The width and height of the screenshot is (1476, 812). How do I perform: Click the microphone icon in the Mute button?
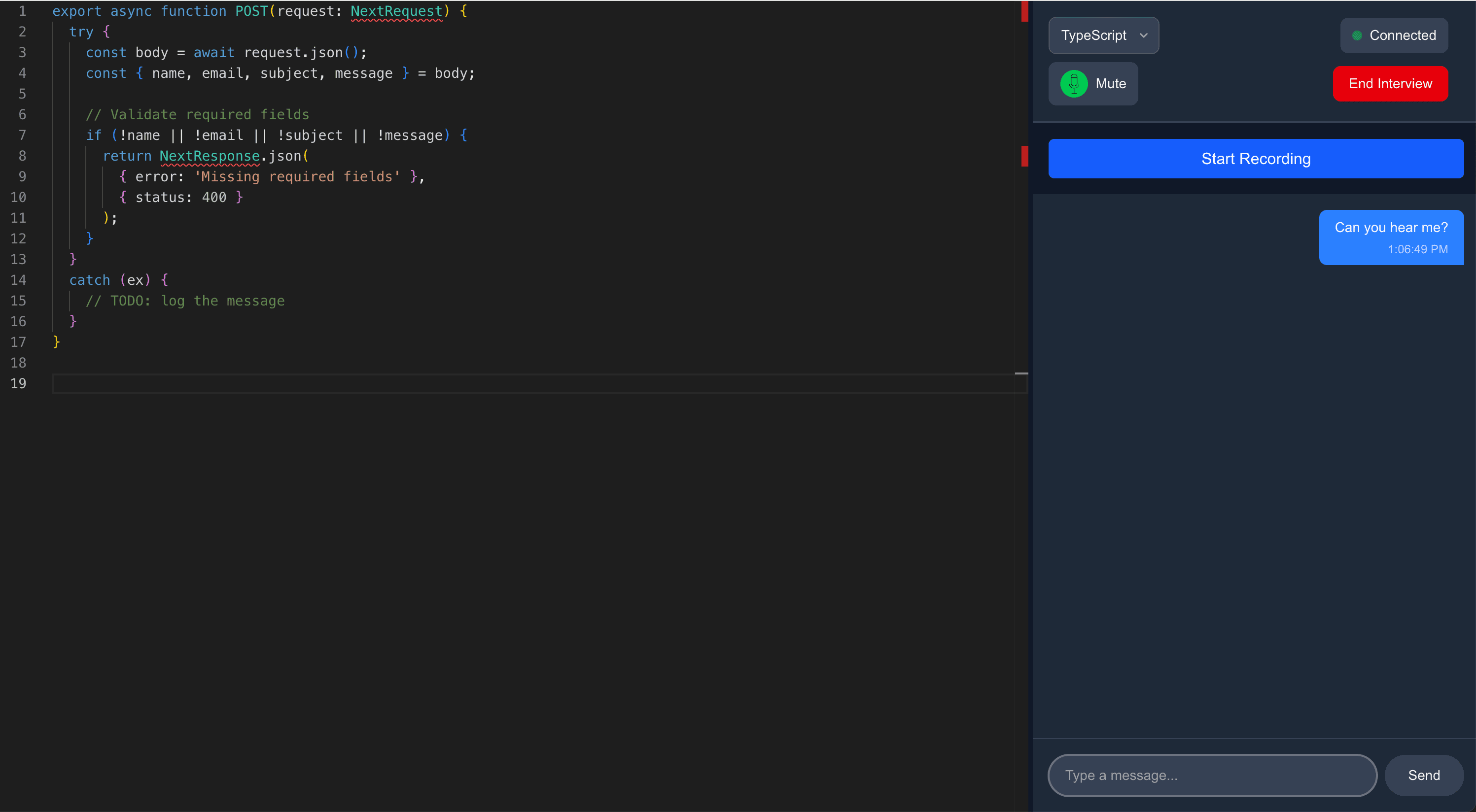pos(1074,84)
